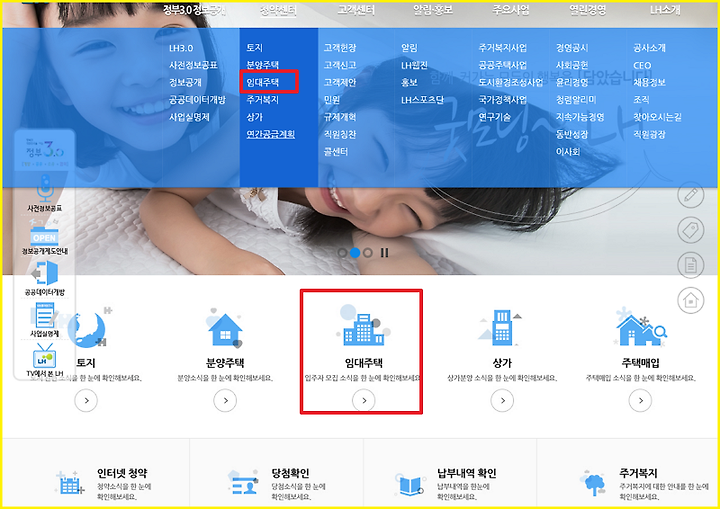Click the 토지 globe icon
The image size is (720, 509).
pos(87,328)
